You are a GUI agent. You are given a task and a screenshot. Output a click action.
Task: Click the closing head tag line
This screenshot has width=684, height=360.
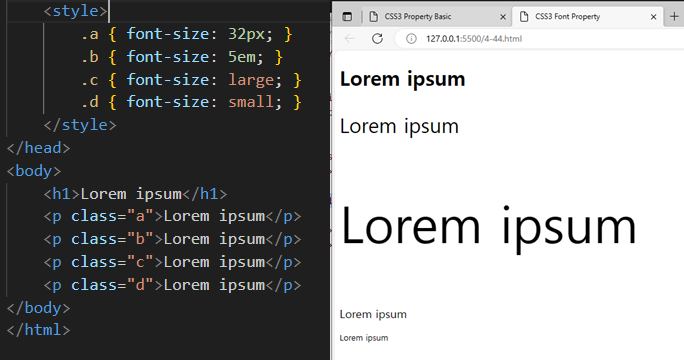[38, 148]
